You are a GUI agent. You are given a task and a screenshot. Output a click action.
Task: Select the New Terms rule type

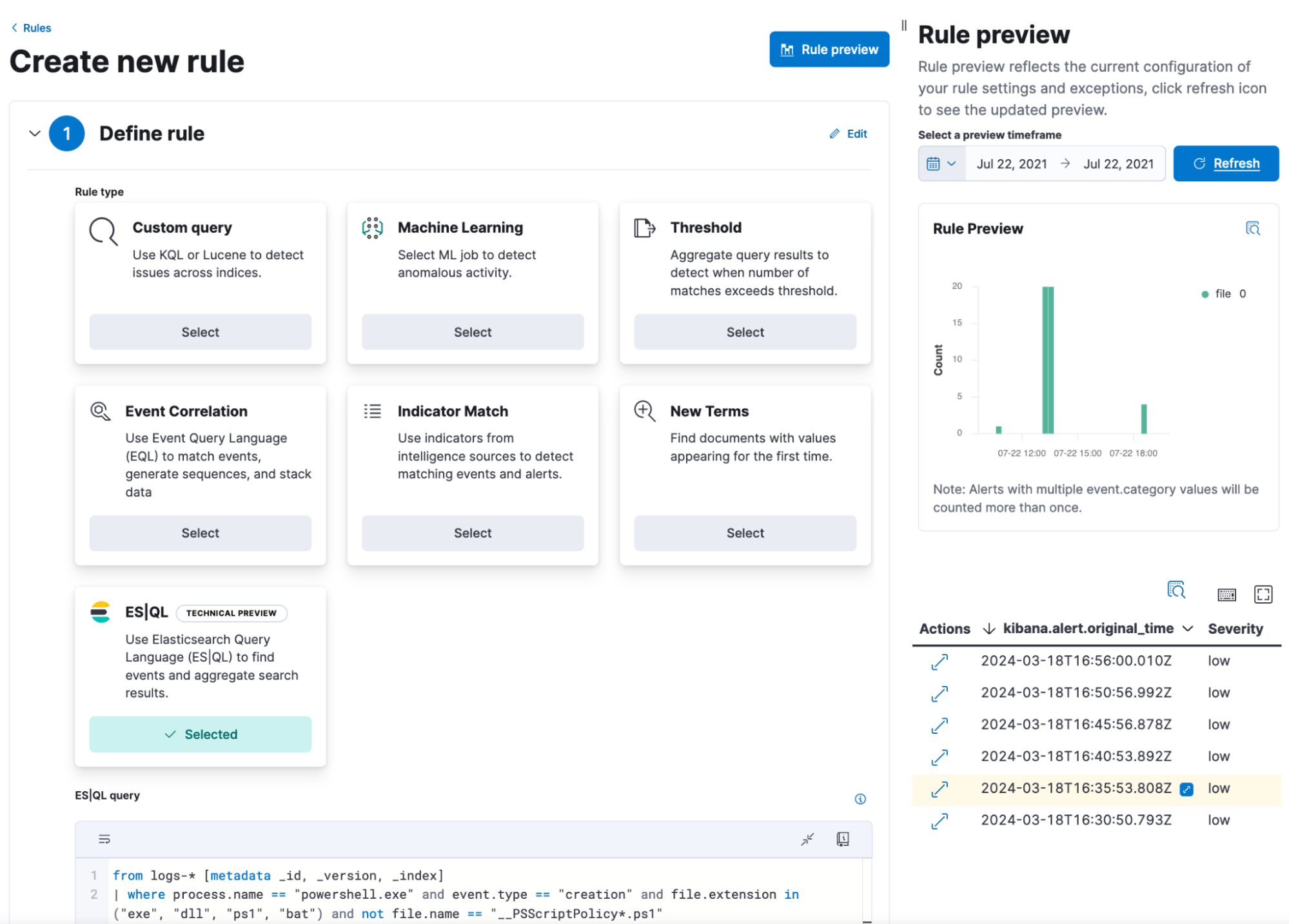pos(744,533)
